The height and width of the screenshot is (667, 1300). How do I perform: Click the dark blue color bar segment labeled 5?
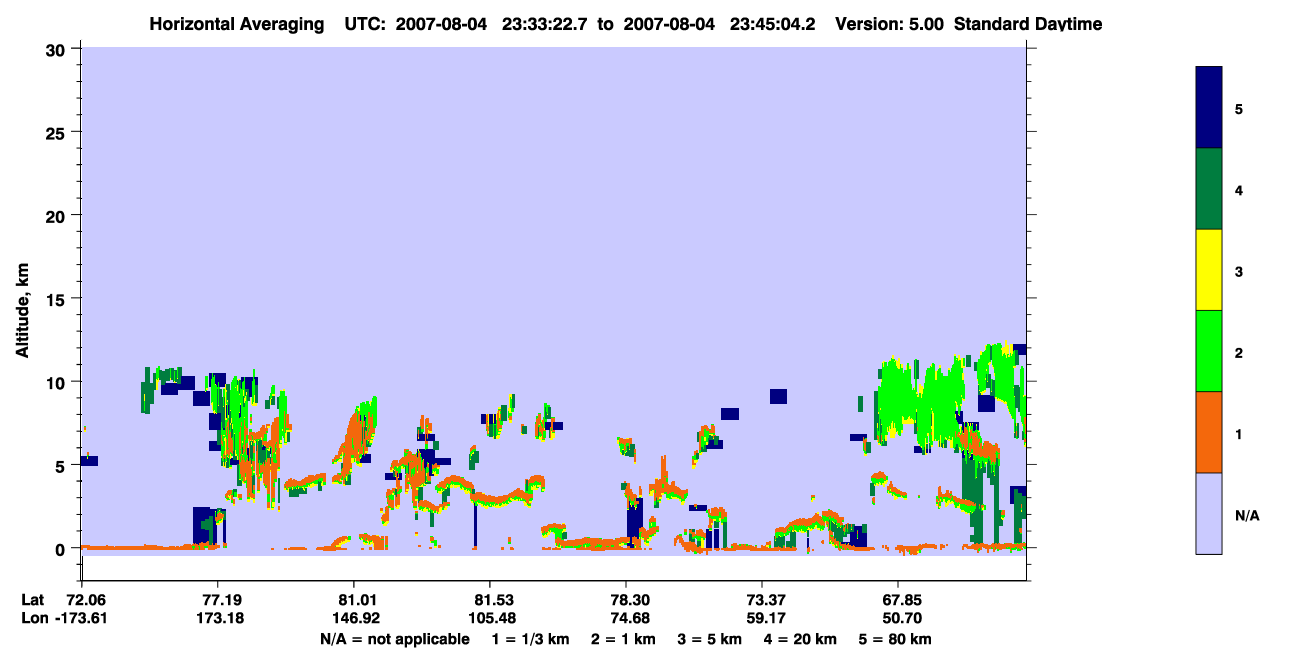point(1209,108)
